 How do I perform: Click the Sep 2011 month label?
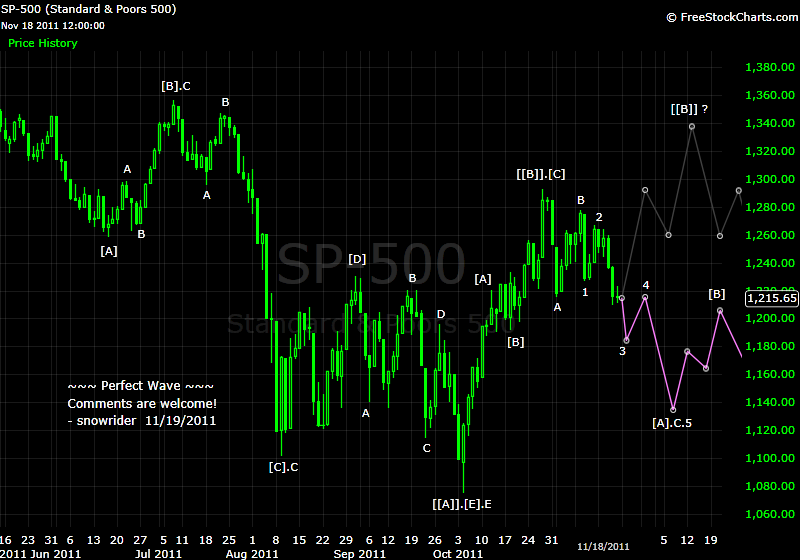point(360,554)
